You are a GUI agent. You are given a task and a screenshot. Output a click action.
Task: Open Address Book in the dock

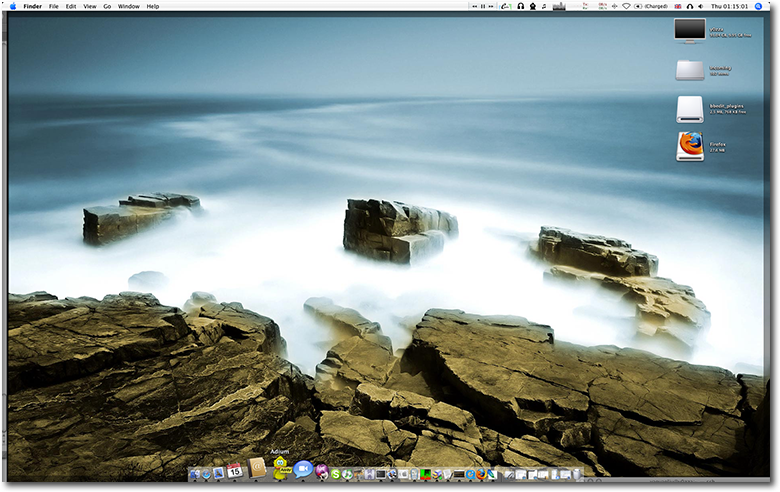click(257, 468)
